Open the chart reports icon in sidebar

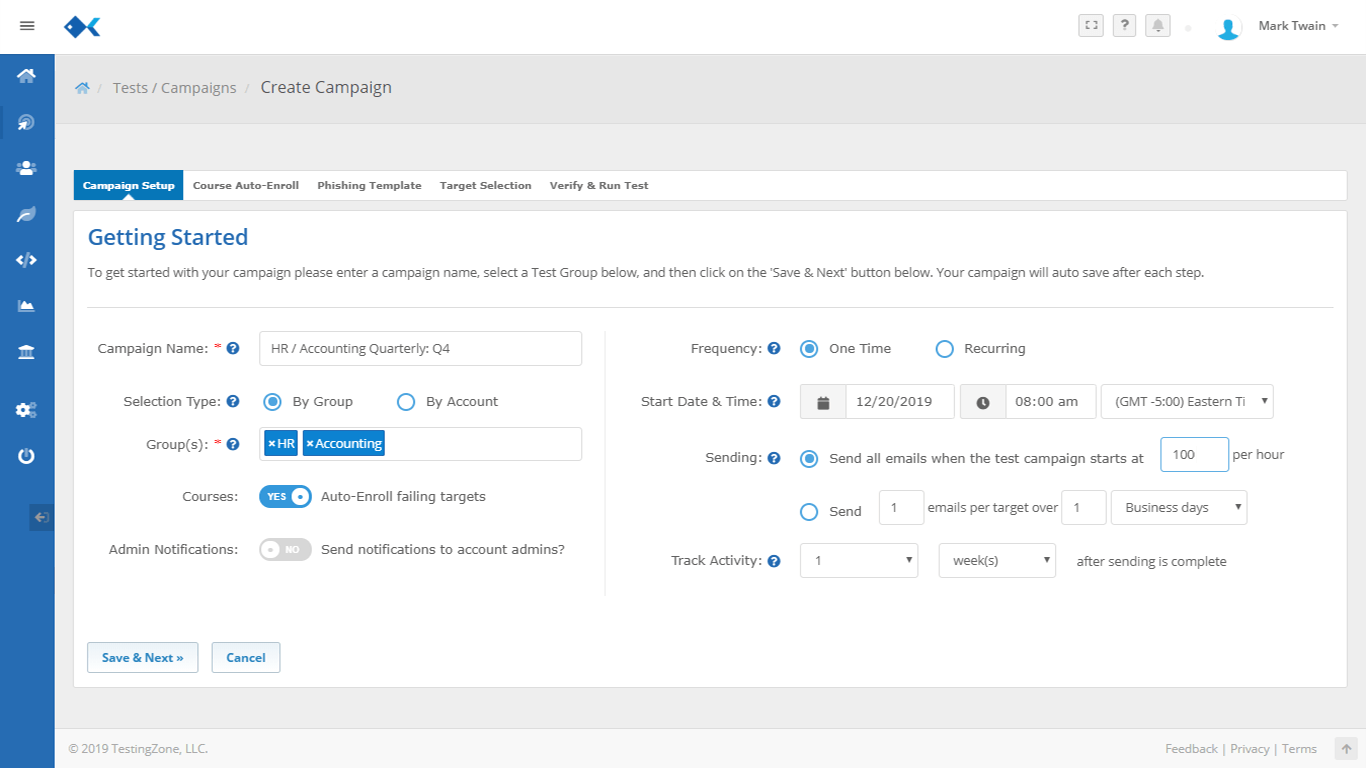coord(27,306)
